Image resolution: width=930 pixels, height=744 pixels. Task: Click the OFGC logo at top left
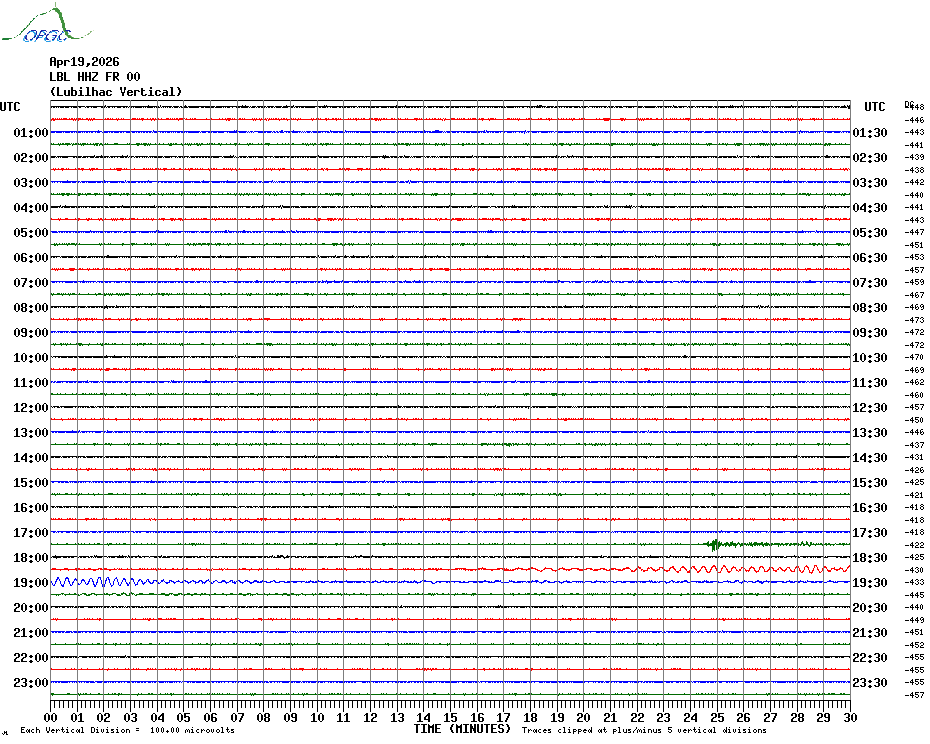click(46, 23)
